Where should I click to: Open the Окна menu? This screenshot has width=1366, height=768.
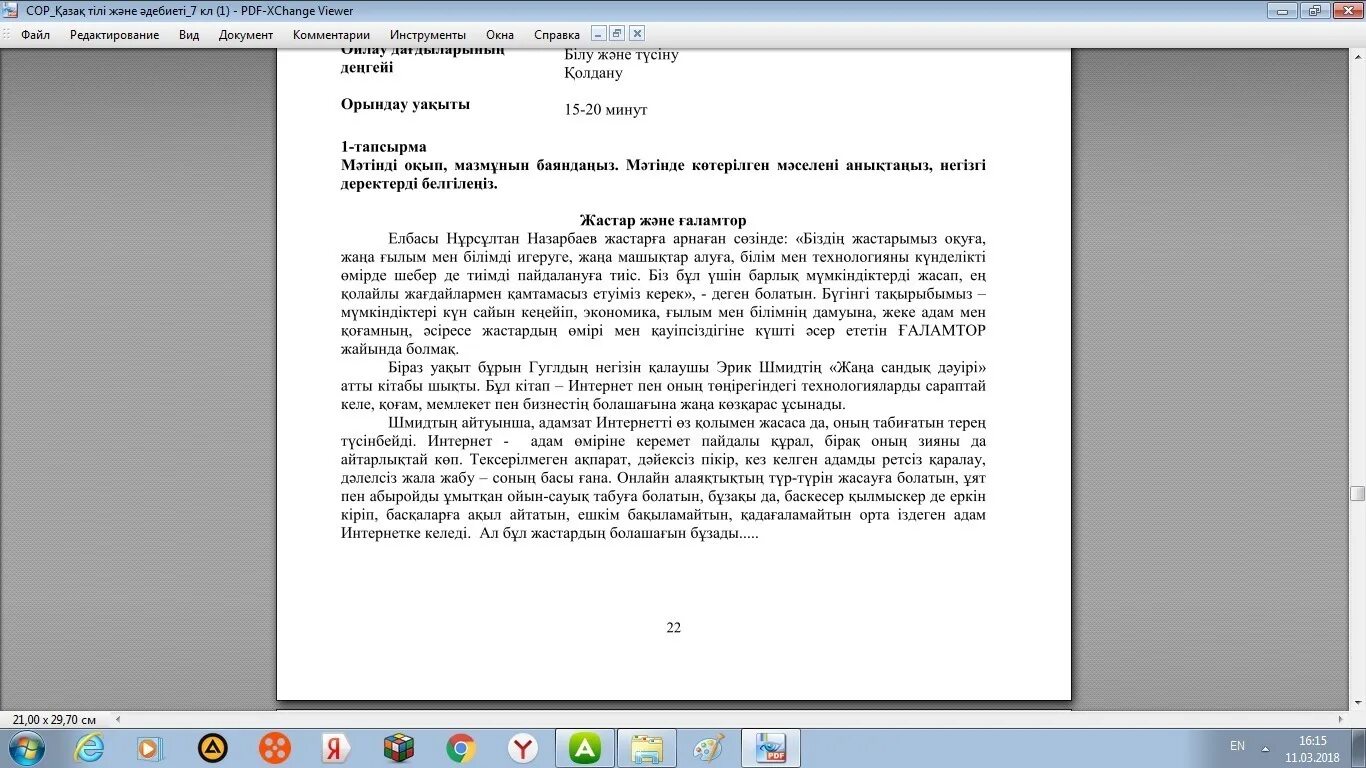[500, 34]
